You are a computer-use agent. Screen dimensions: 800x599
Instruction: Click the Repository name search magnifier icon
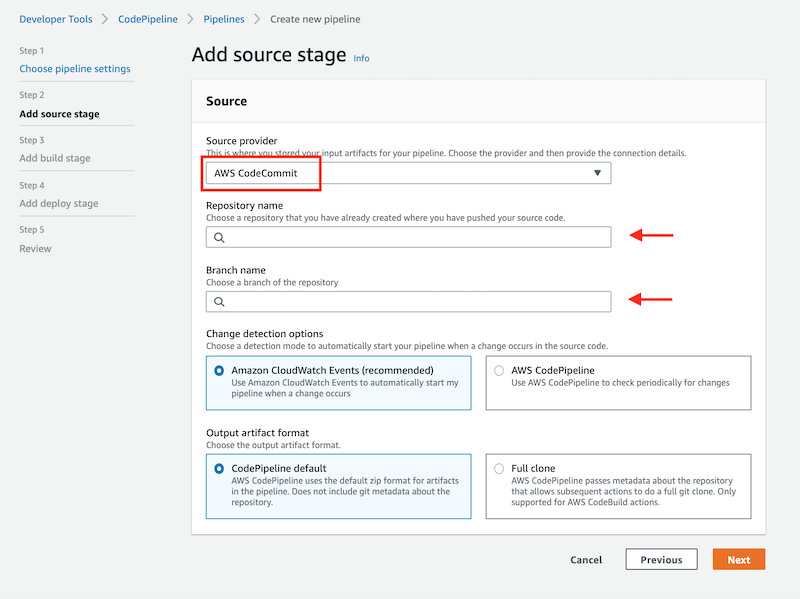click(219, 237)
